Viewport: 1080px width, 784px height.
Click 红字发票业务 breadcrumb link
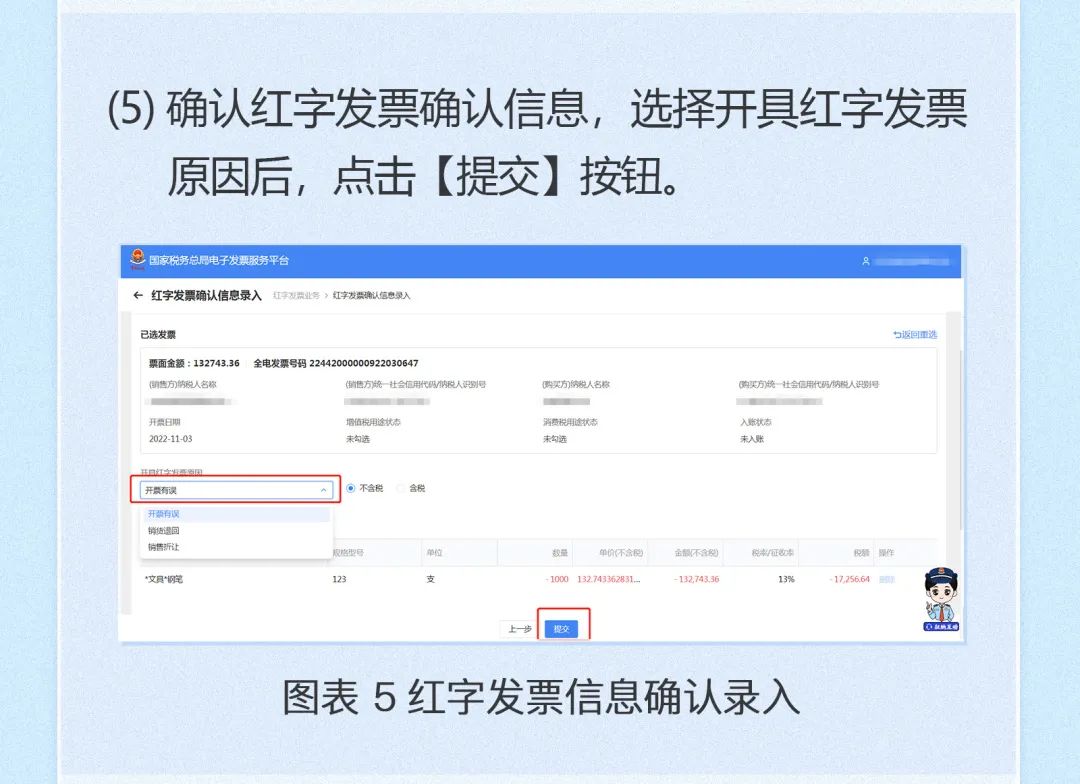[296, 296]
